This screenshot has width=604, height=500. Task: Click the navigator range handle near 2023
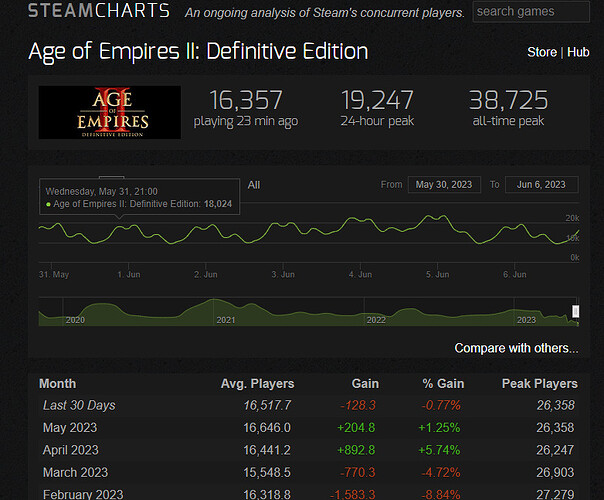(575, 311)
